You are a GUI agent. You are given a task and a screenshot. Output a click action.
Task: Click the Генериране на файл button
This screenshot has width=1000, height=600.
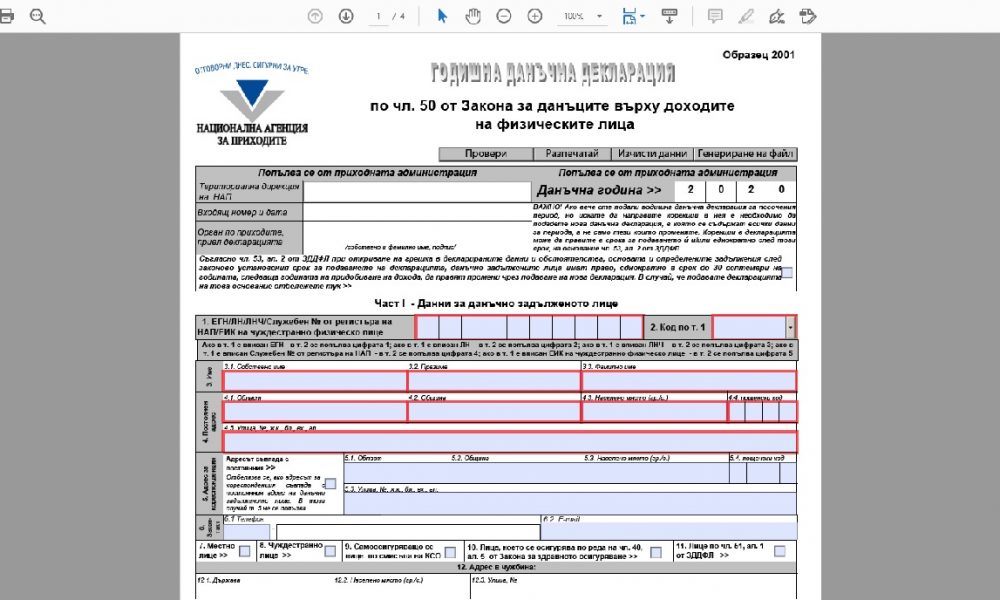coord(745,154)
